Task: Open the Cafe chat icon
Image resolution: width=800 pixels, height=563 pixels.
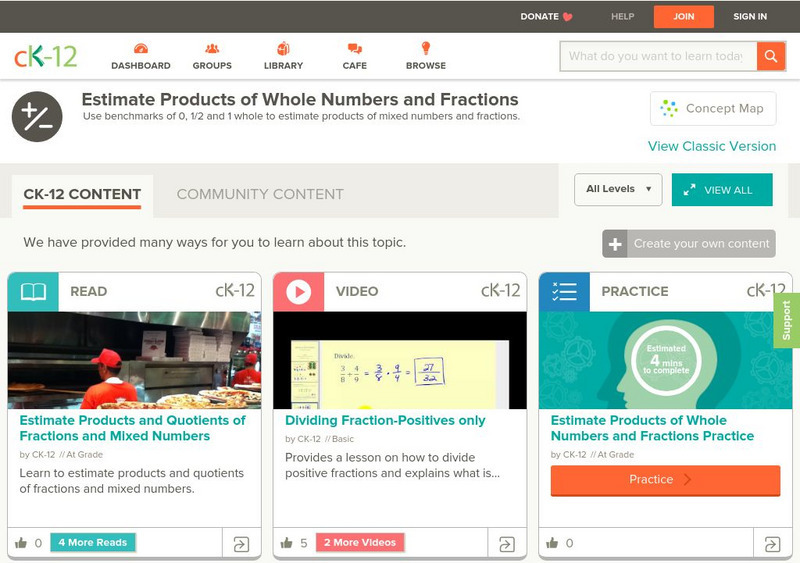Action: click(x=355, y=49)
